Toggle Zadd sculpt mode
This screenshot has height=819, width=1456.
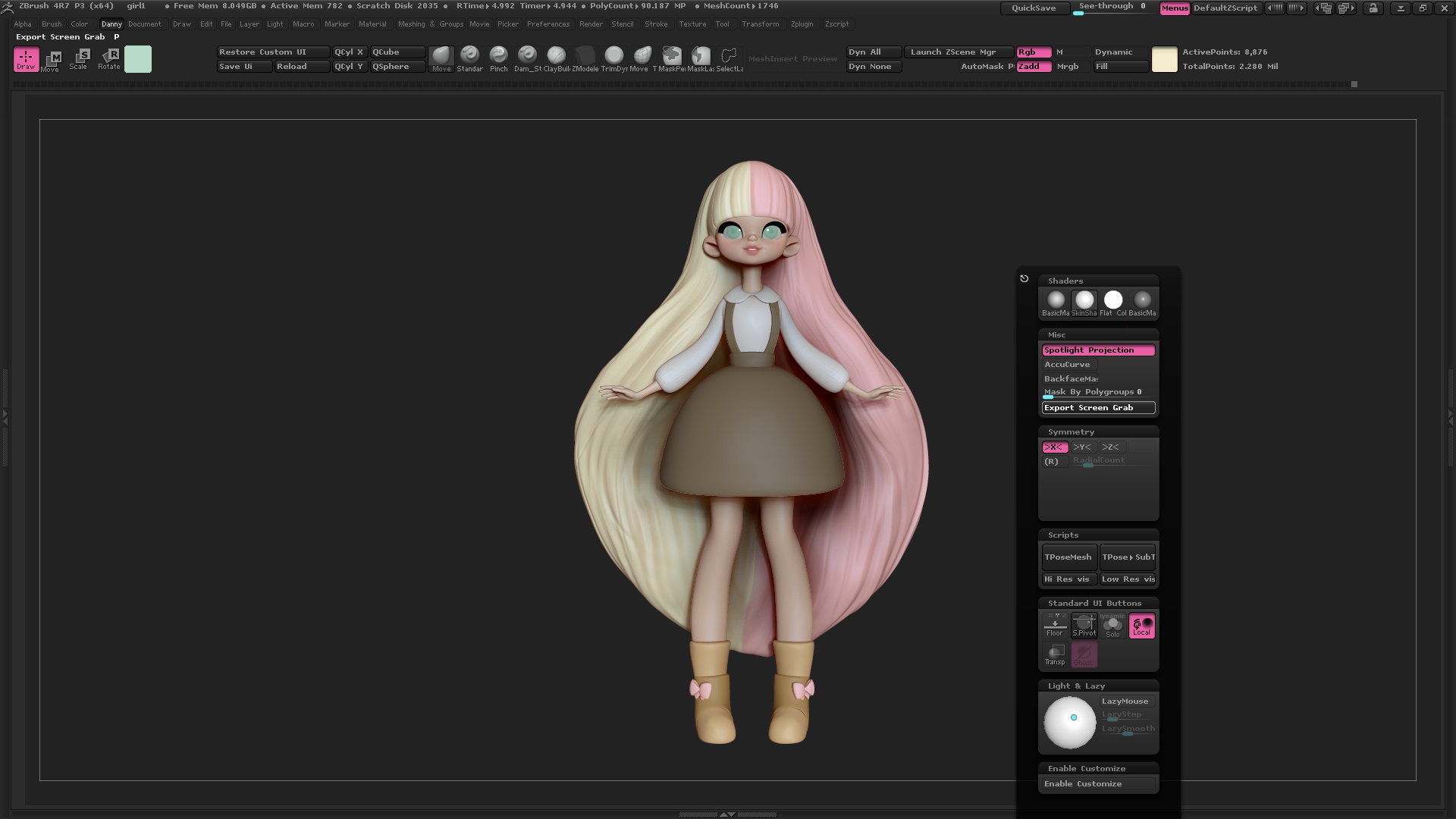(1034, 67)
